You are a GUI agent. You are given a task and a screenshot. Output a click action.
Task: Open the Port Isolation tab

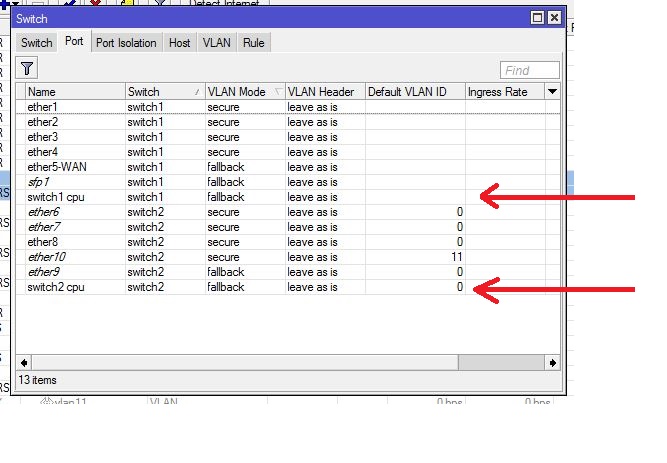tap(126, 43)
